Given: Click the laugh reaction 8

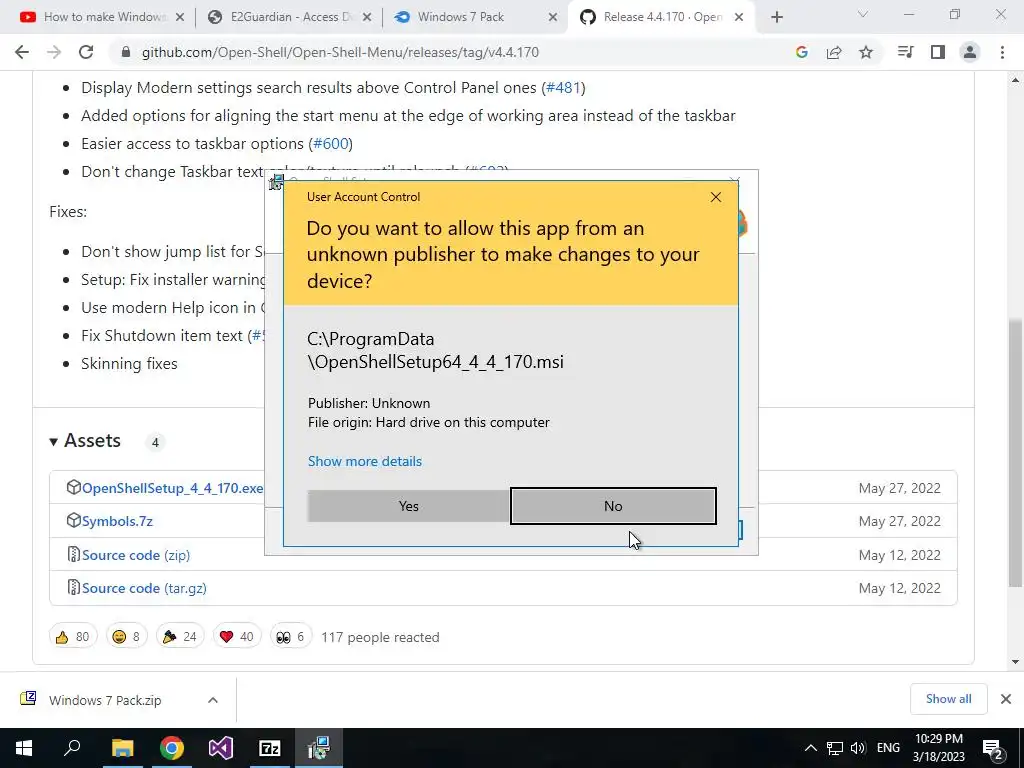Looking at the screenshot, I should click(126, 637).
